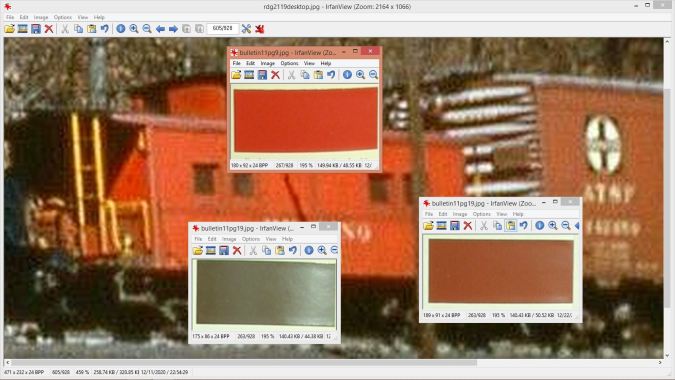Click the Zoom In magnifier in main toolbar
This screenshot has width=675, height=380.
(134, 29)
